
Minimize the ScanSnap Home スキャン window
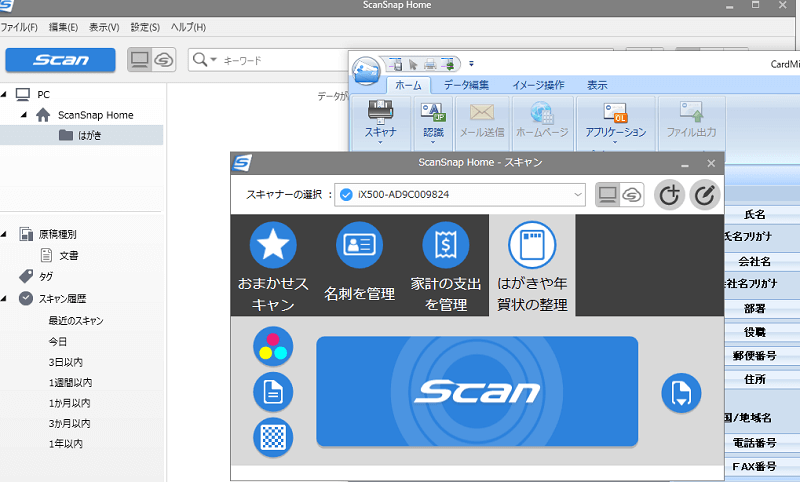(685, 164)
